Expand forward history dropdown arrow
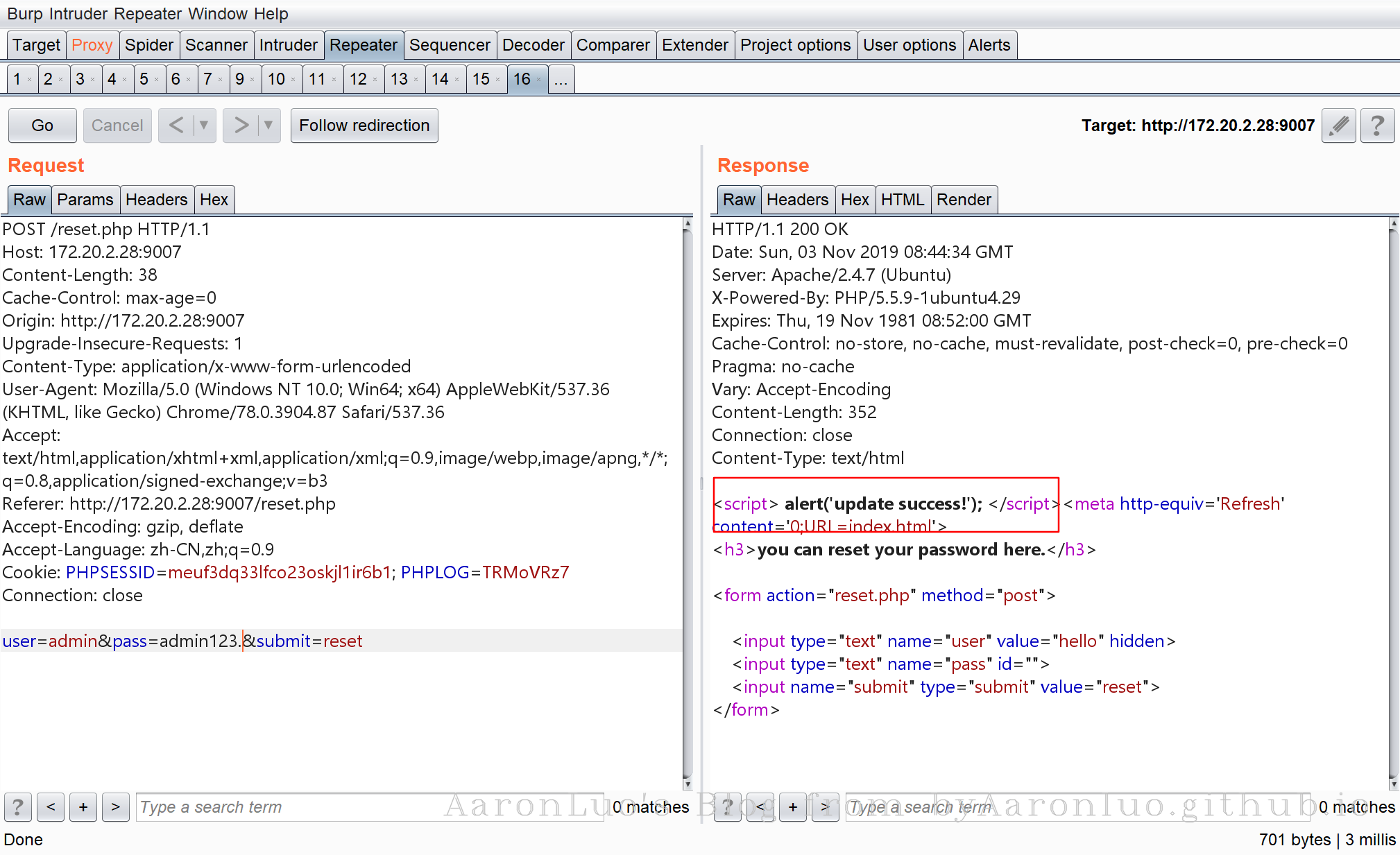Image resolution: width=1400 pixels, height=855 pixels. (268, 126)
